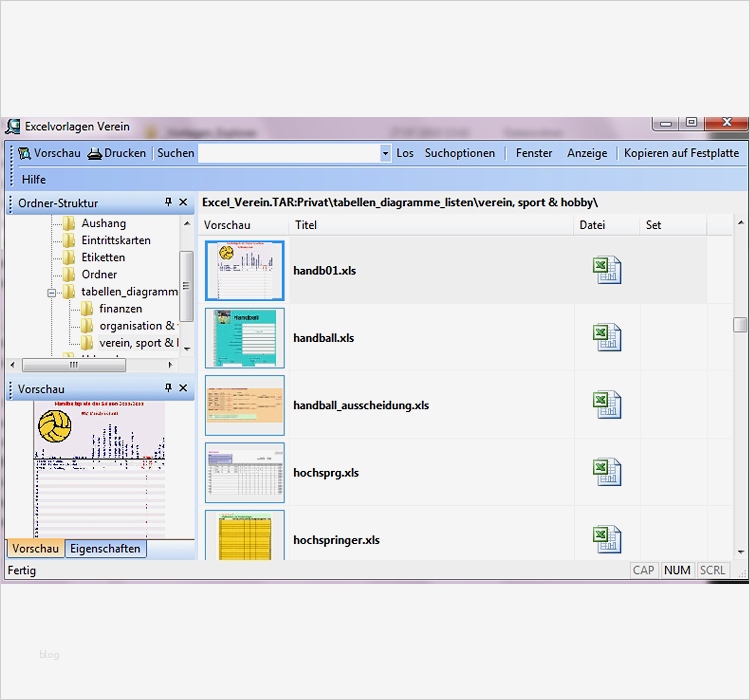Click the Drucken printer button
The image size is (750, 700).
click(117, 153)
